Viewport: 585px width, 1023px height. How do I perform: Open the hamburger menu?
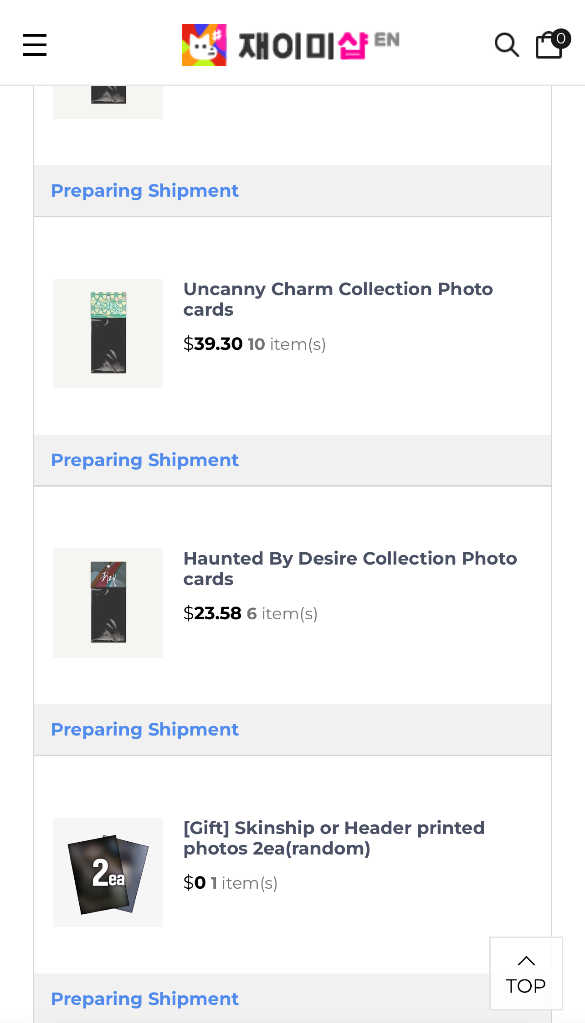pyautogui.click(x=35, y=45)
